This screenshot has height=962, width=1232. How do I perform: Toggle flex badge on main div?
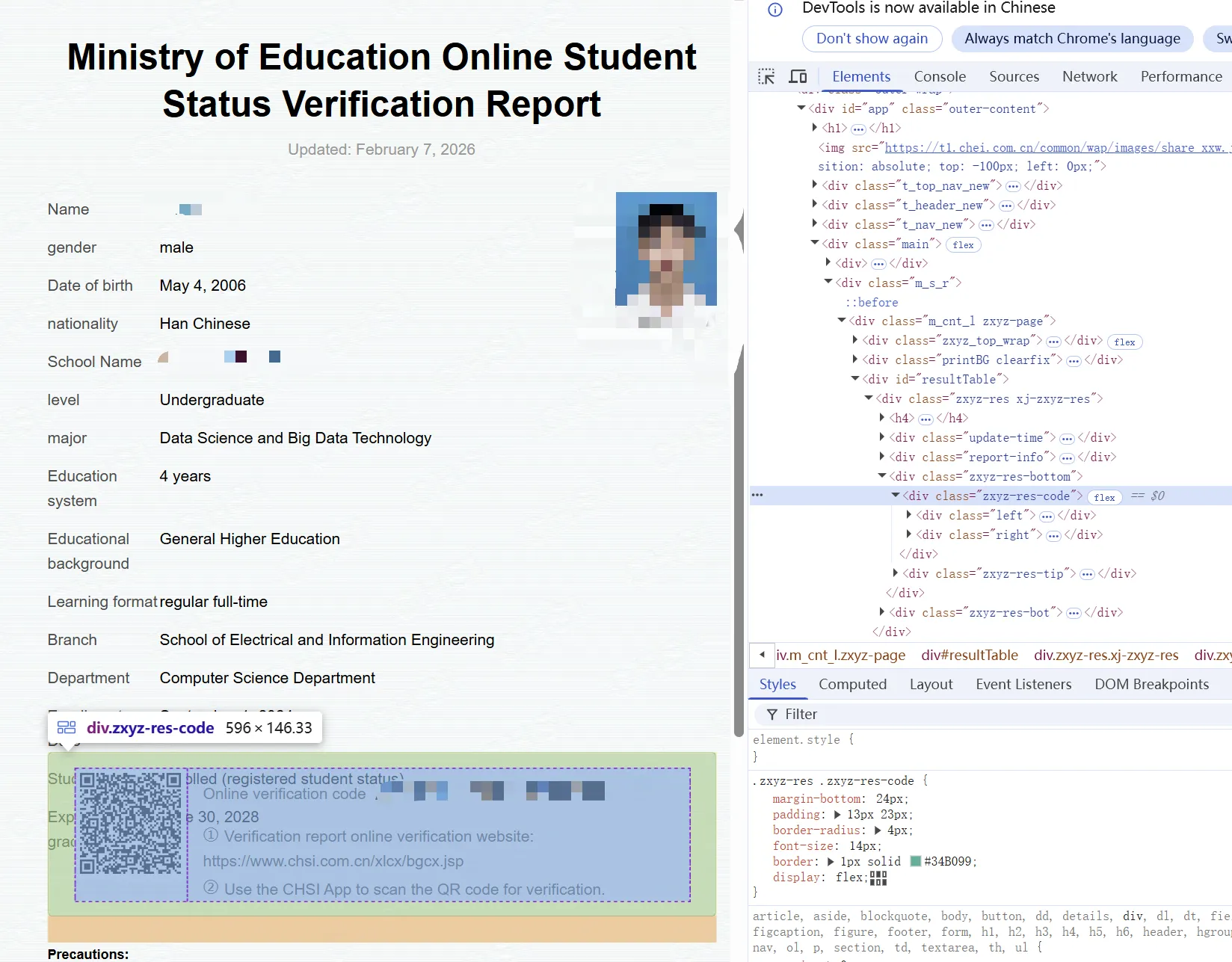point(963,245)
